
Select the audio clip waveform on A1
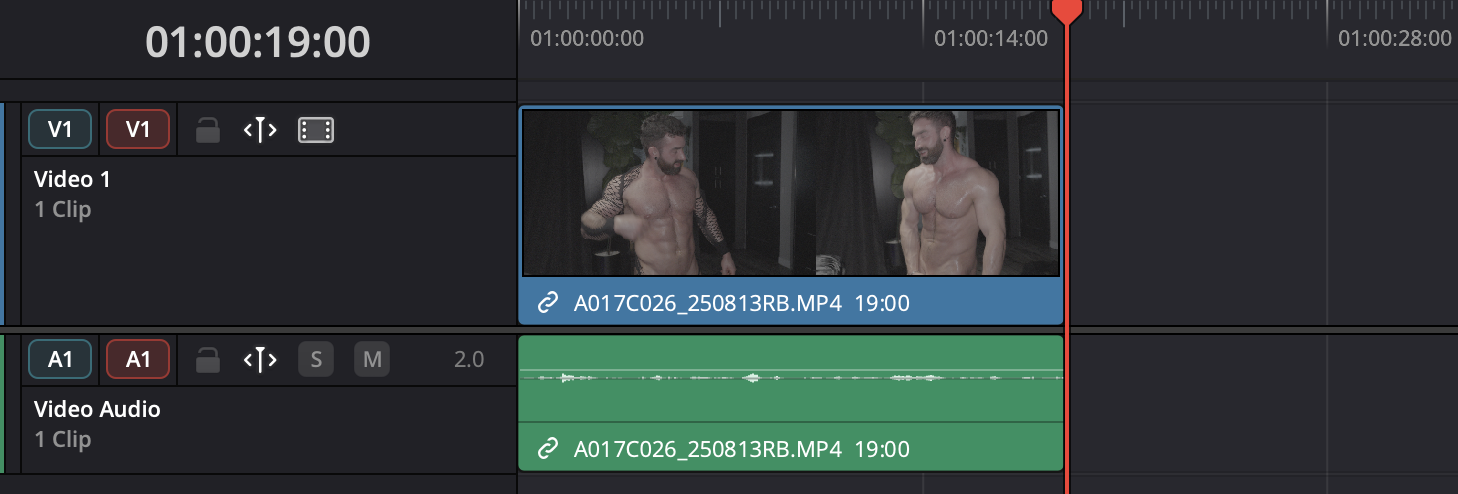[790, 378]
